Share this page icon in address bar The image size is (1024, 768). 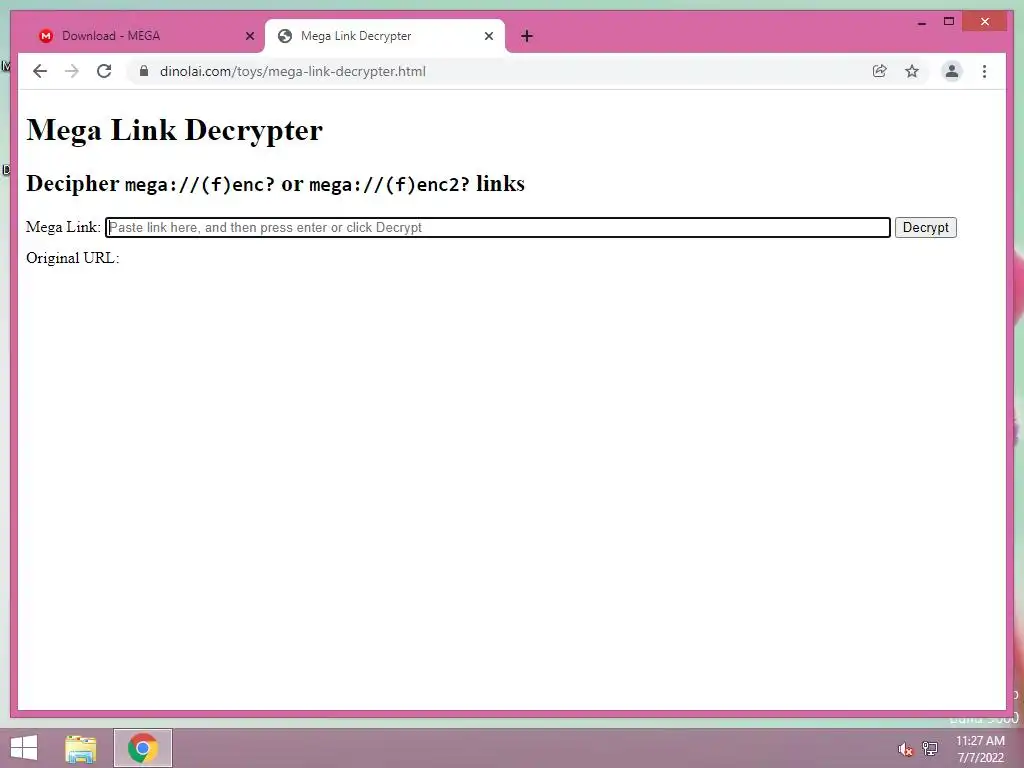880,71
